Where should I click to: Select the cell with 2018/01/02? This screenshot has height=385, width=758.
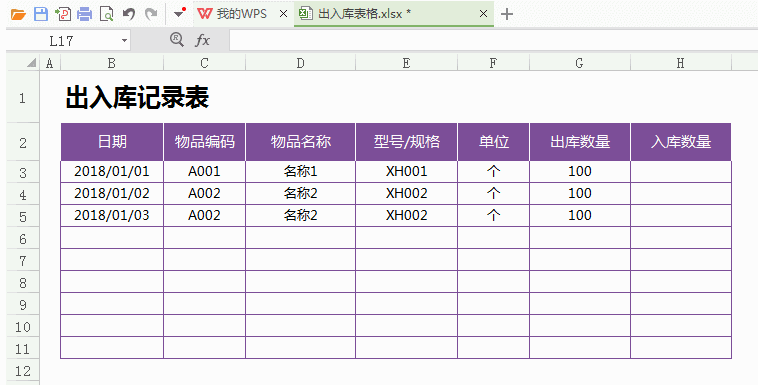[112, 193]
